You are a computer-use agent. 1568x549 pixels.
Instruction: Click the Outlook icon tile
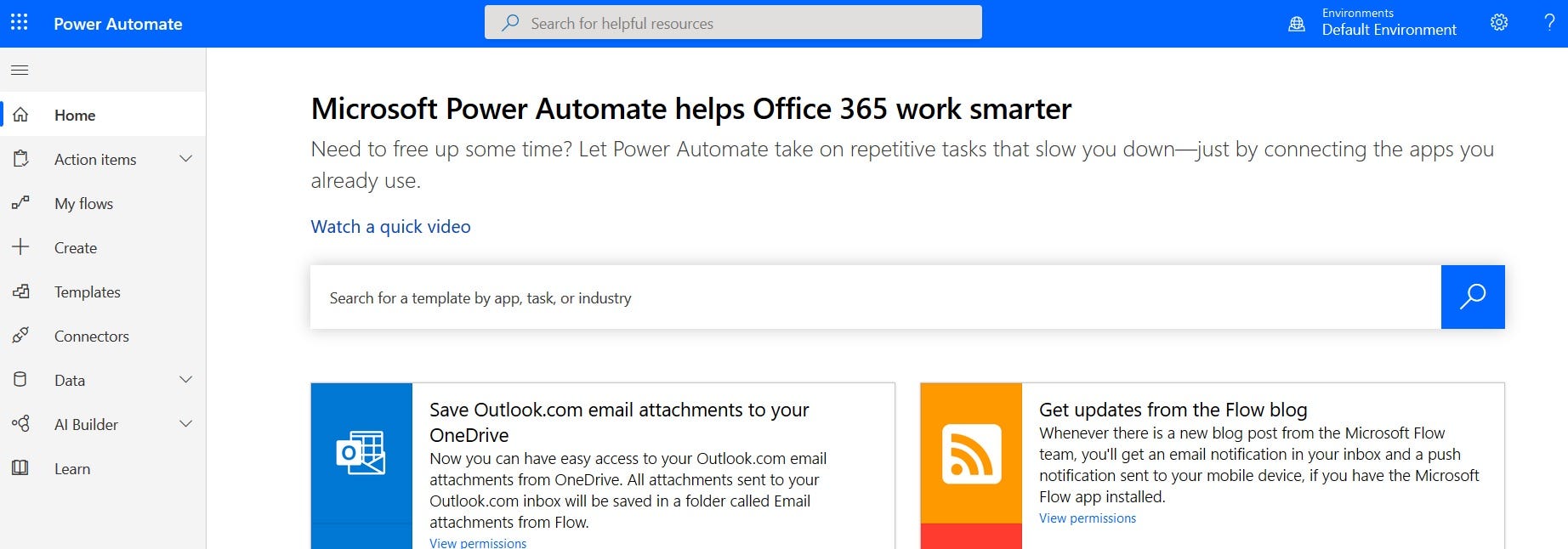coord(361,453)
